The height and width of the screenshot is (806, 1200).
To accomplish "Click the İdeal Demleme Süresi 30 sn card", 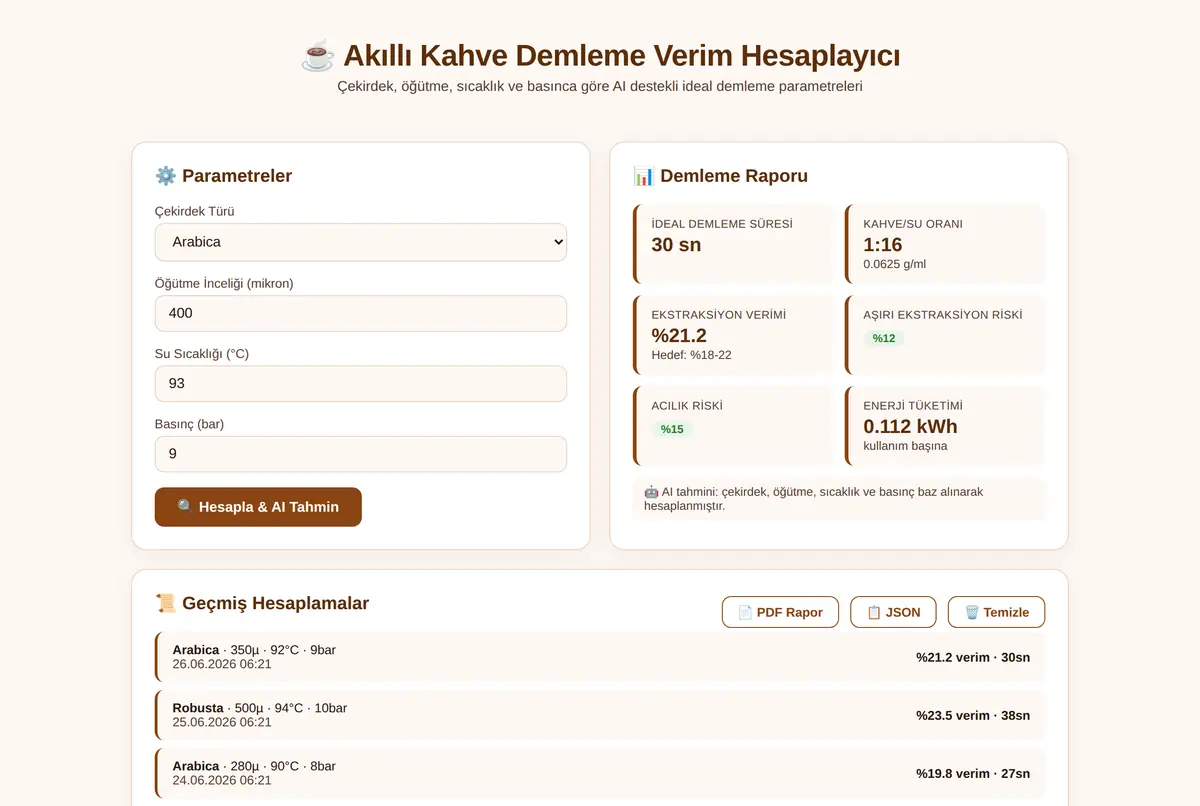I will click(x=733, y=244).
